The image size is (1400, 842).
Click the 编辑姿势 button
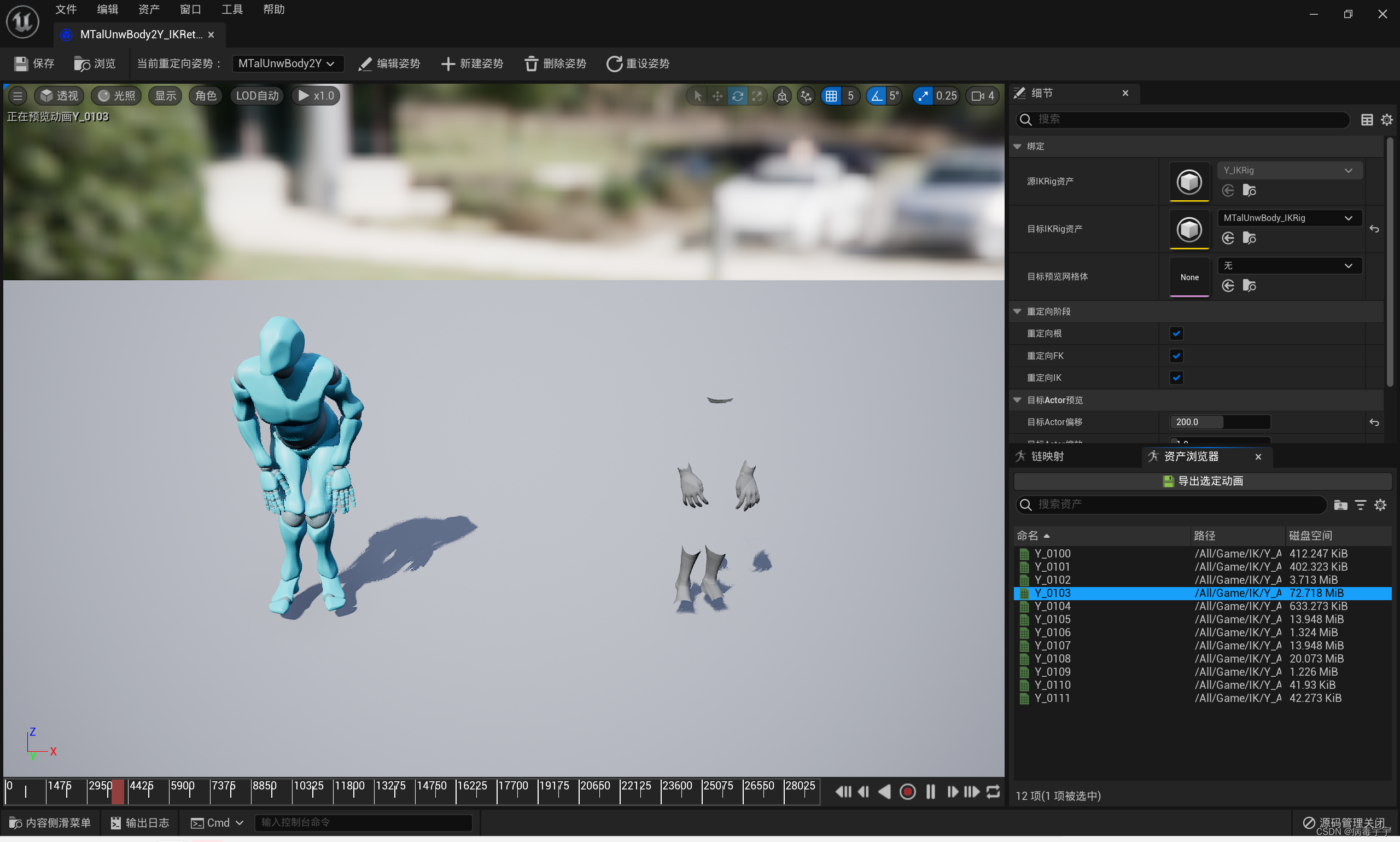(389, 63)
